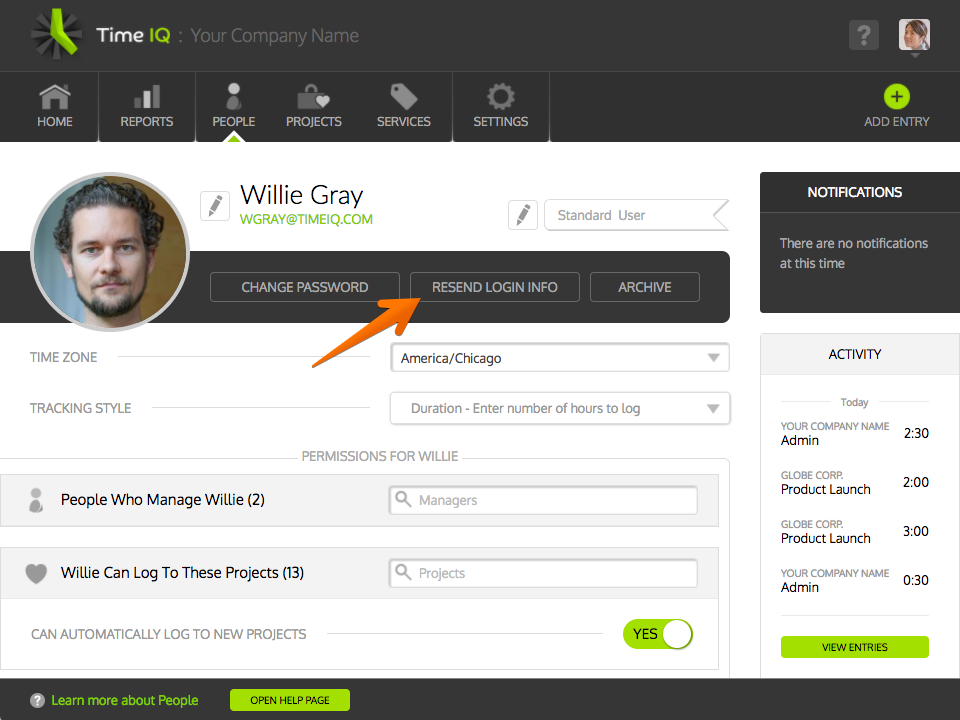
Task: Select the PEOPLE tab label
Action: pyautogui.click(x=234, y=122)
